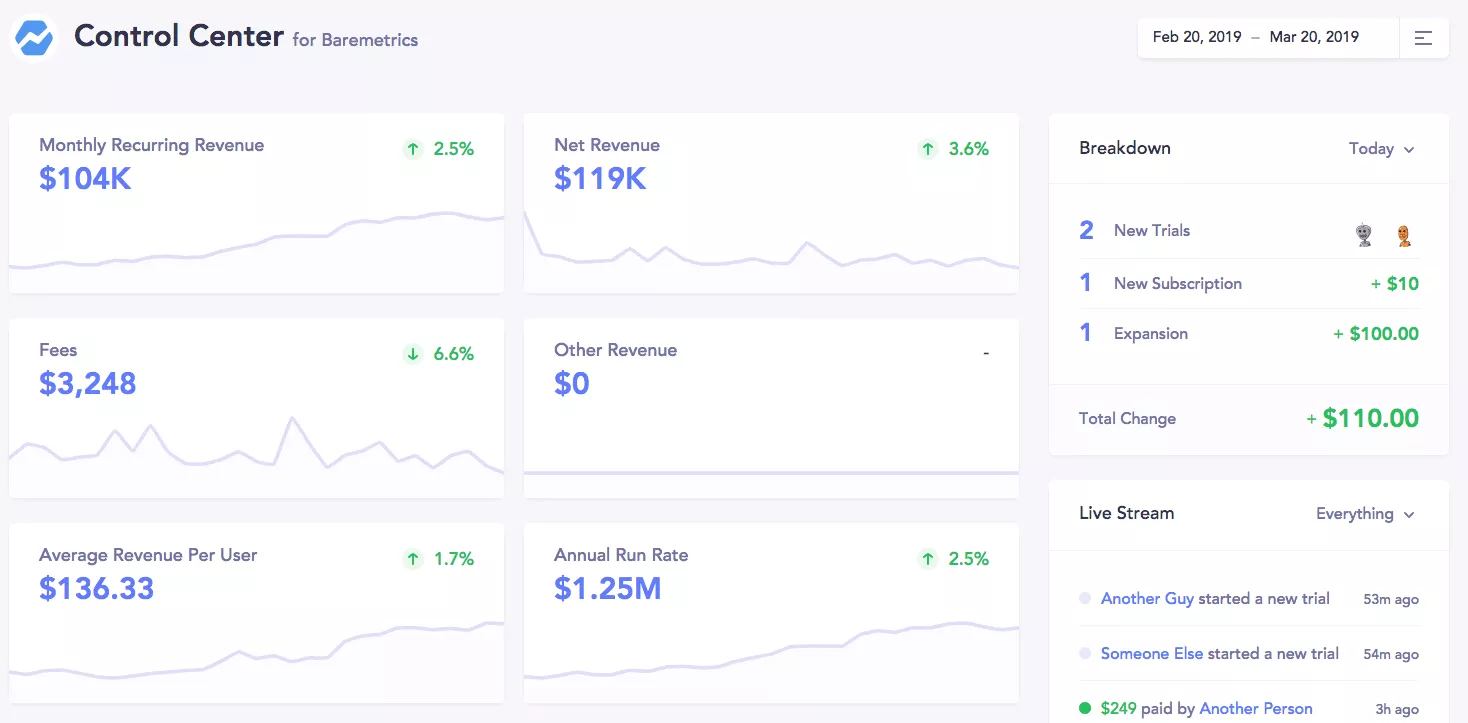
Task: Click the dot beside Another Guy's trial event
Action: [1085, 599]
